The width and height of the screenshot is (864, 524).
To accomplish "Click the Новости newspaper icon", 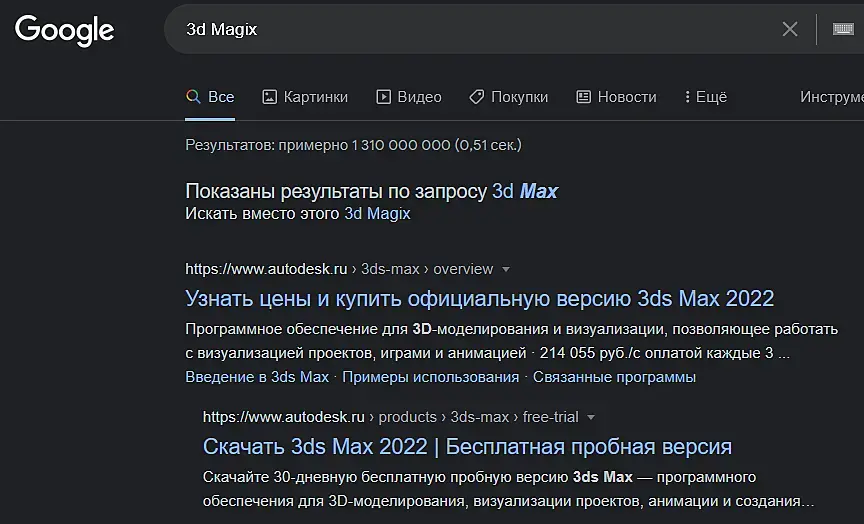I will [584, 97].
